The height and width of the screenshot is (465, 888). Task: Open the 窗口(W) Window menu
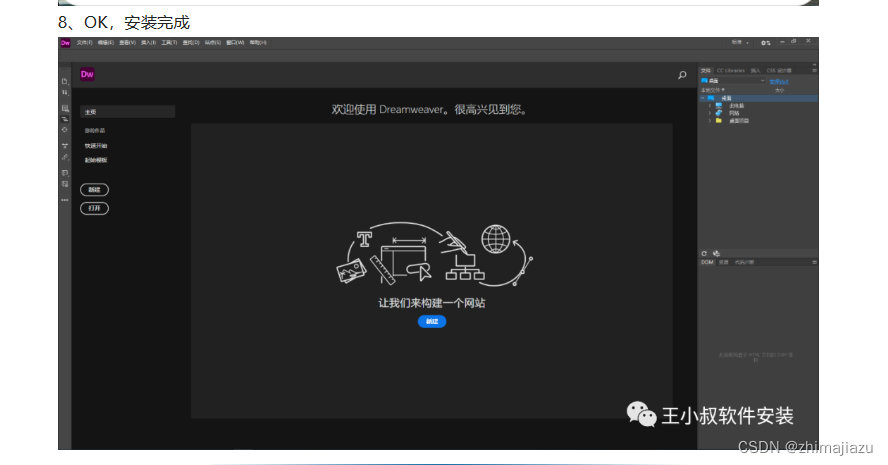click(235, 42)
